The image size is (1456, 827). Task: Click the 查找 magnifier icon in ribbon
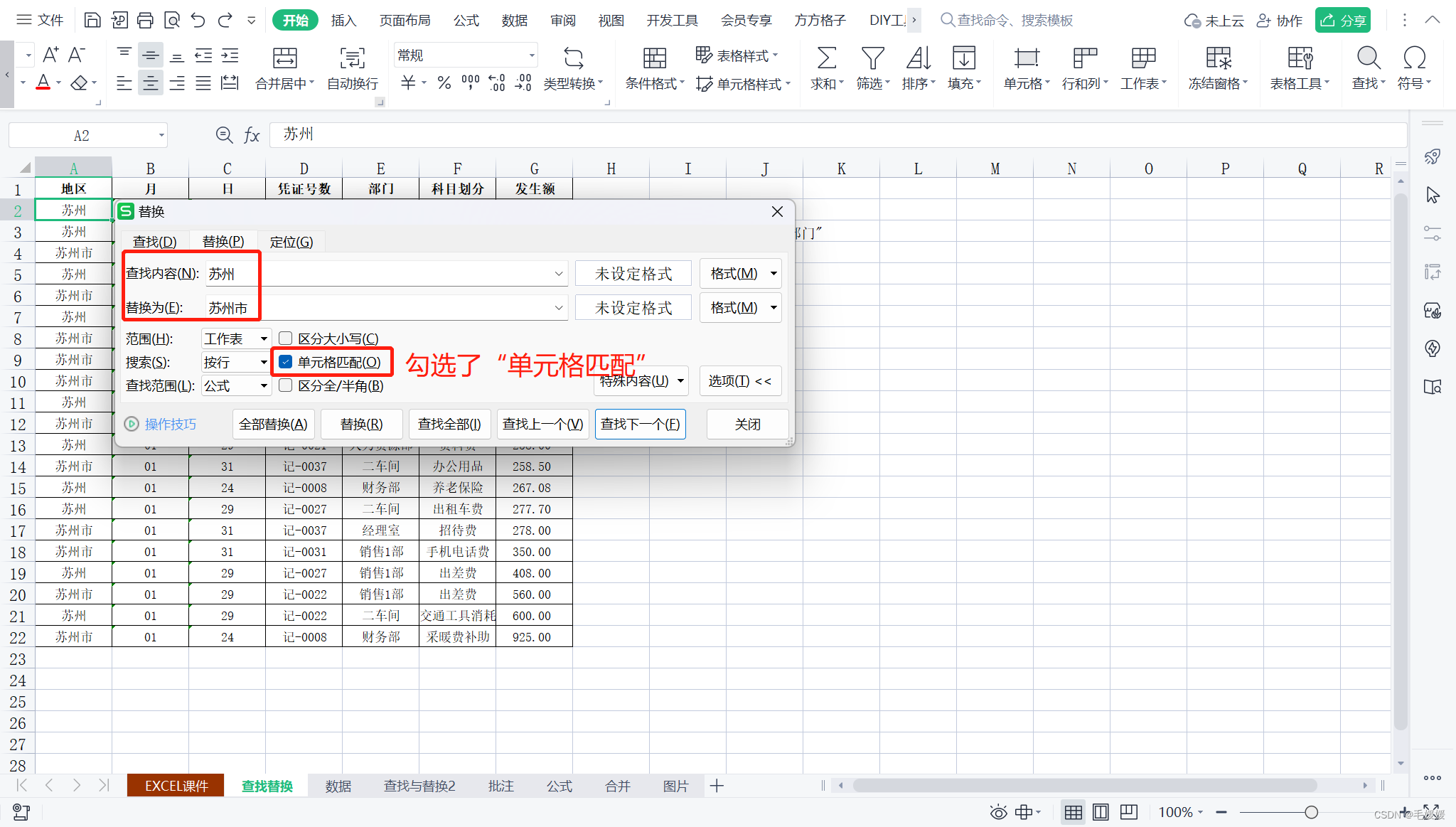click(x=1368, y=58)
